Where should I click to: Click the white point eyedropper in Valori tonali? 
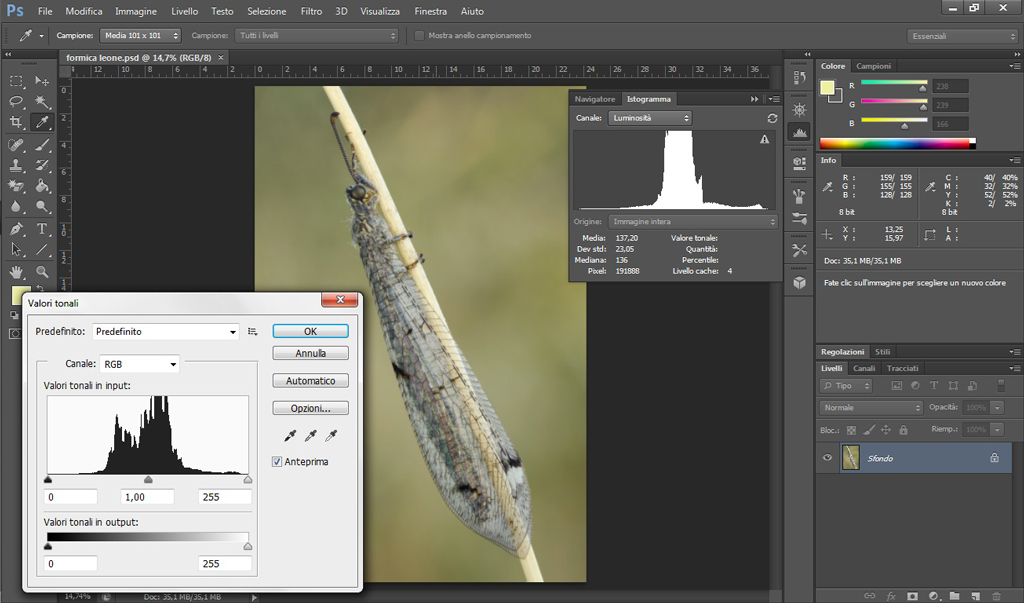coord(330,436)
